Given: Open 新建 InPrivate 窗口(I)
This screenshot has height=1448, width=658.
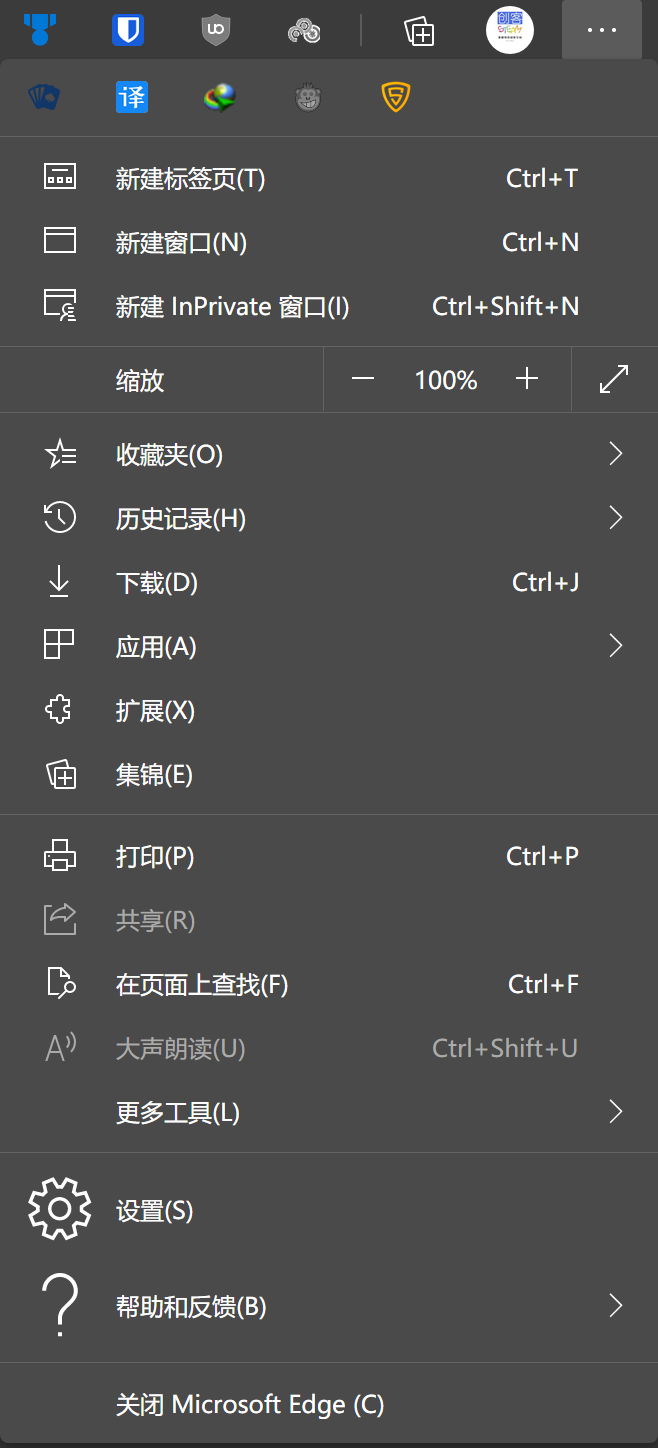Looking at the screenshot, I should (232, 306).
